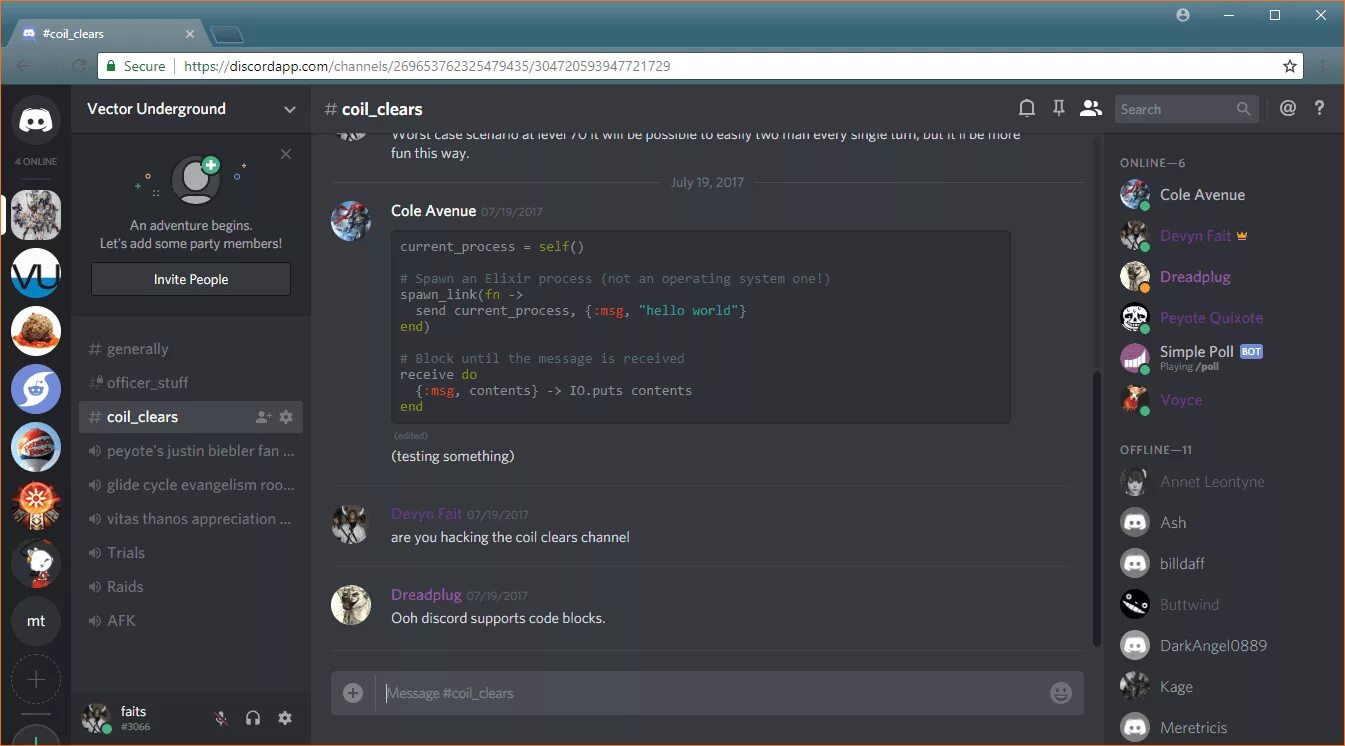The image size is (1345, 746).
Task: Open a new browser tab
Action: tap(228, 35)
